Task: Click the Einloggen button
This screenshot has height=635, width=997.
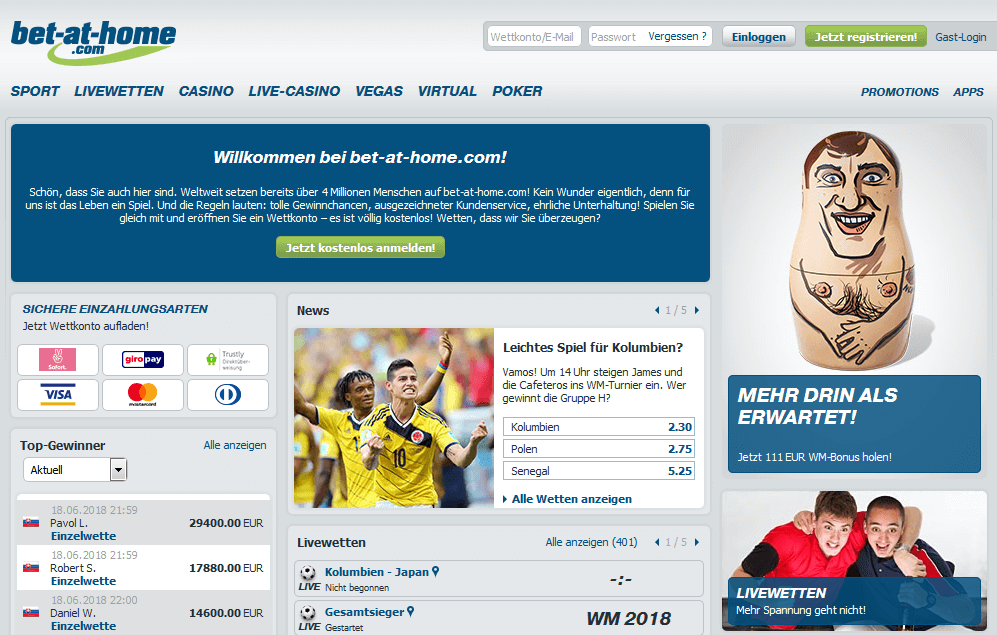Action: pos(759,37)
